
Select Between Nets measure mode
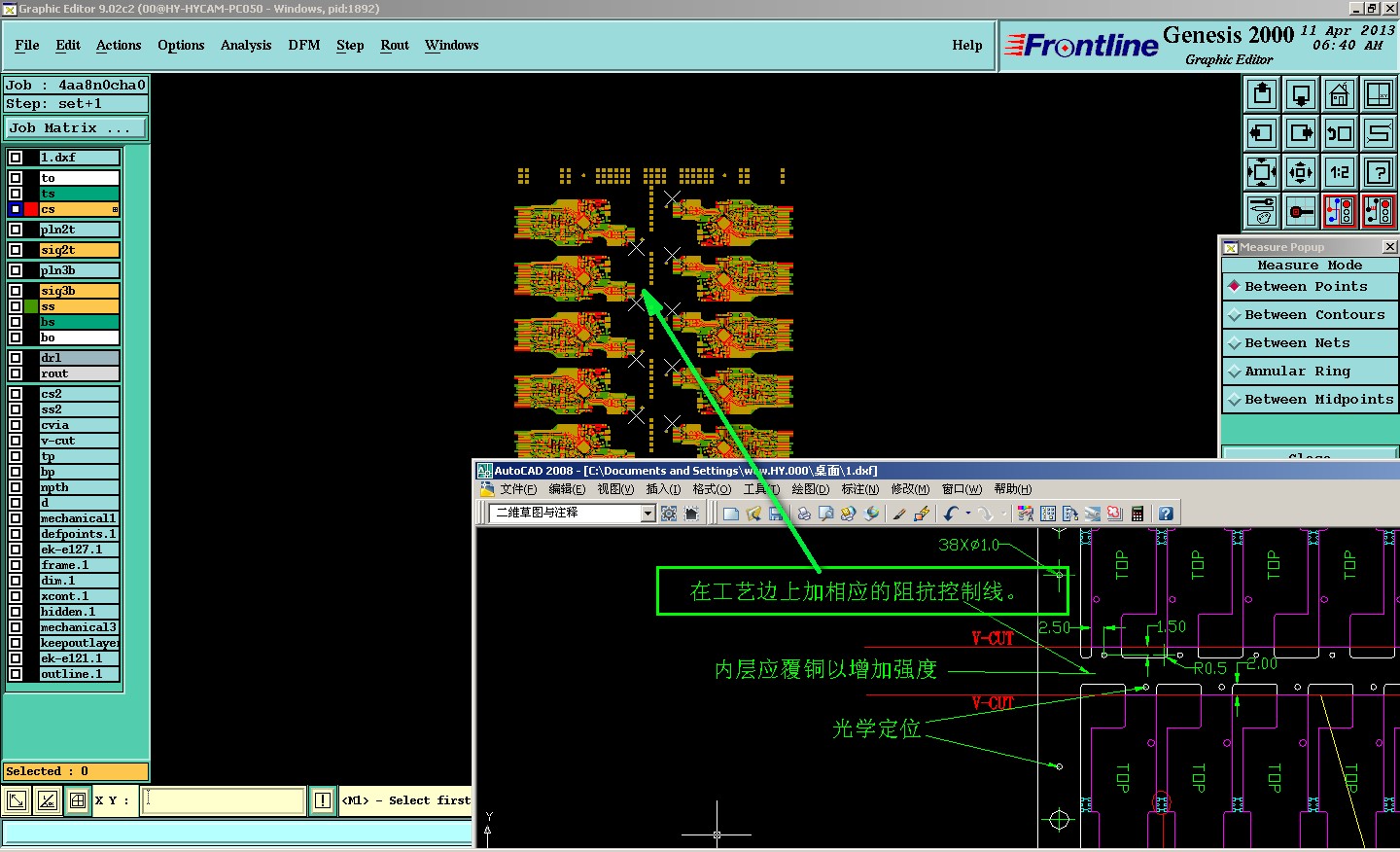click(1310, 343)
